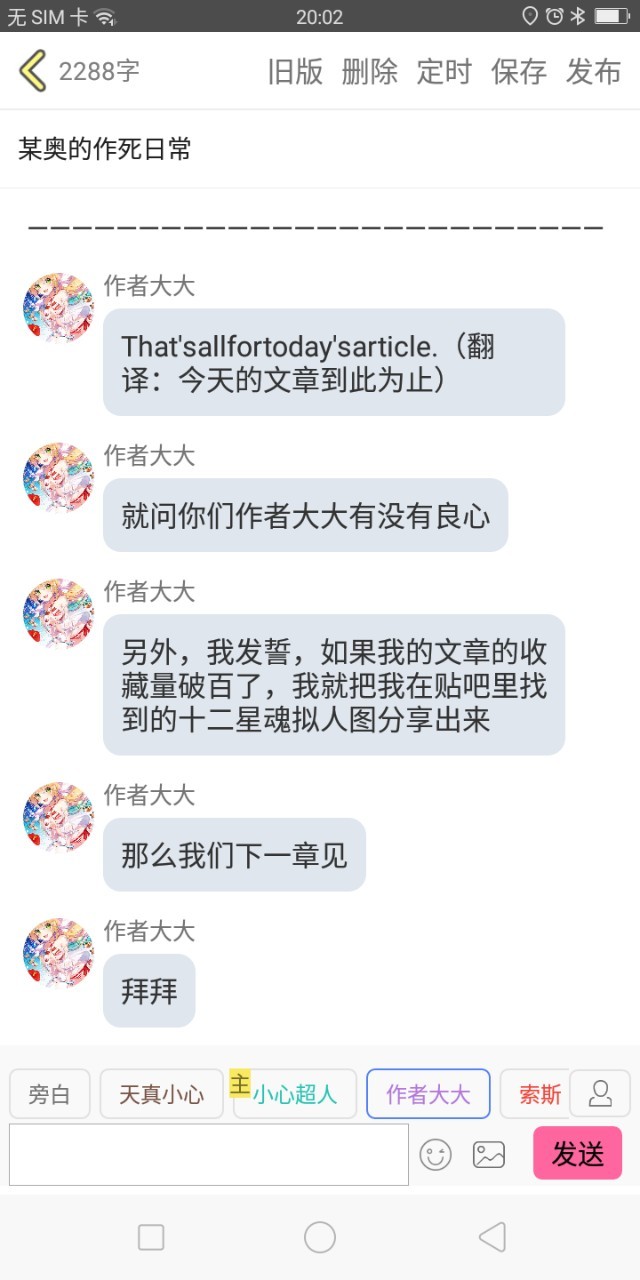
Task: Tap the yellow back arrow icon
Action: pyautogui.click(x=32, y=71)
